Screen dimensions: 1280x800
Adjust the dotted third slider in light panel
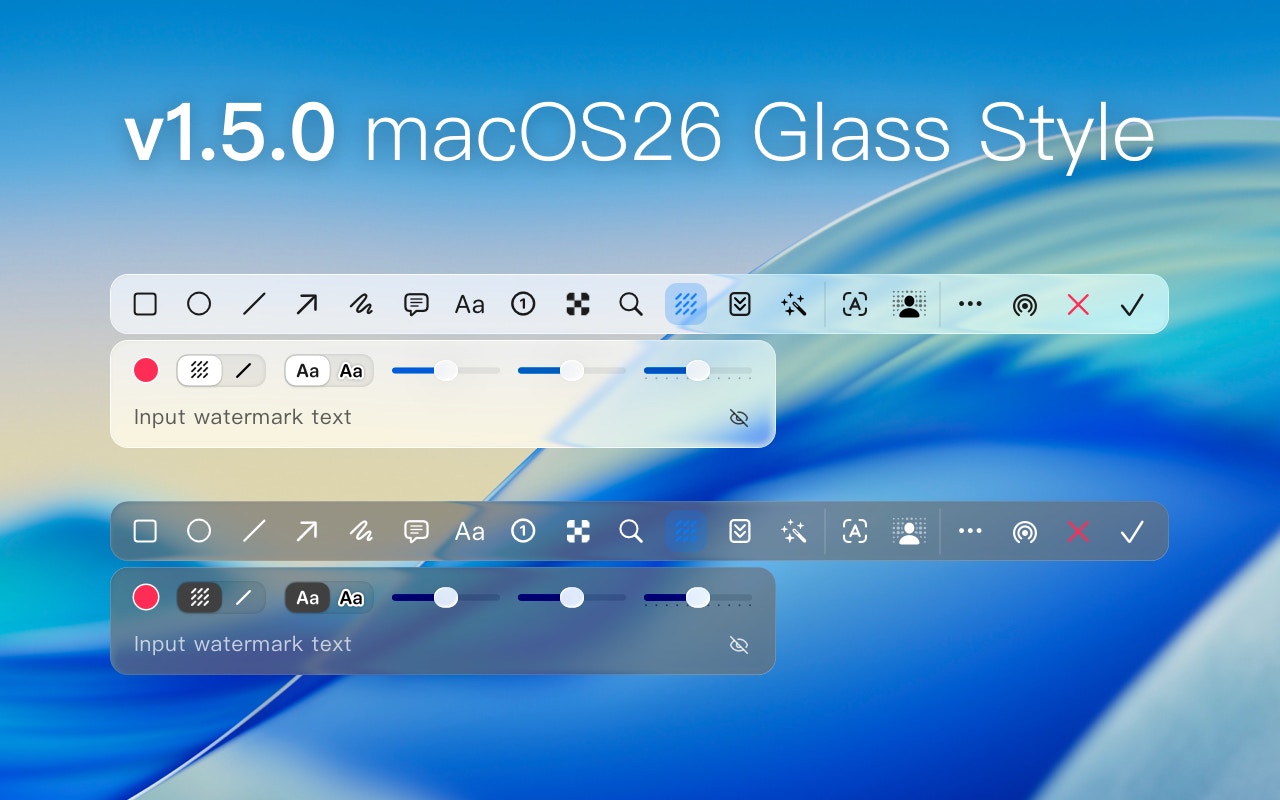[698, 371]
